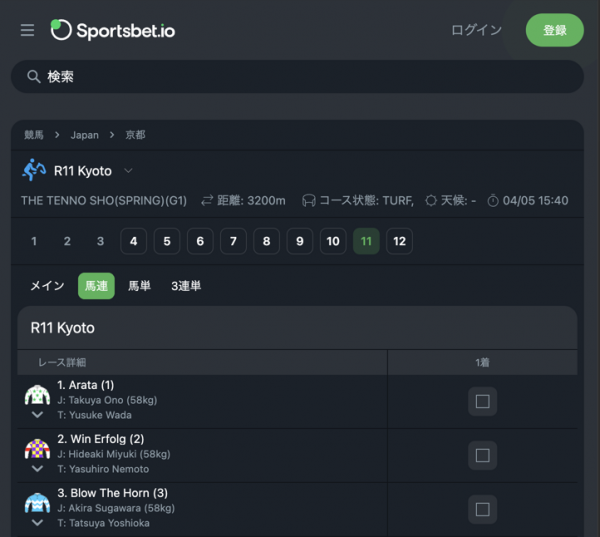Tick the 1着 checkbox for Win Erfolg
This screenshot has width=600, height=537.
click(483, 455)
